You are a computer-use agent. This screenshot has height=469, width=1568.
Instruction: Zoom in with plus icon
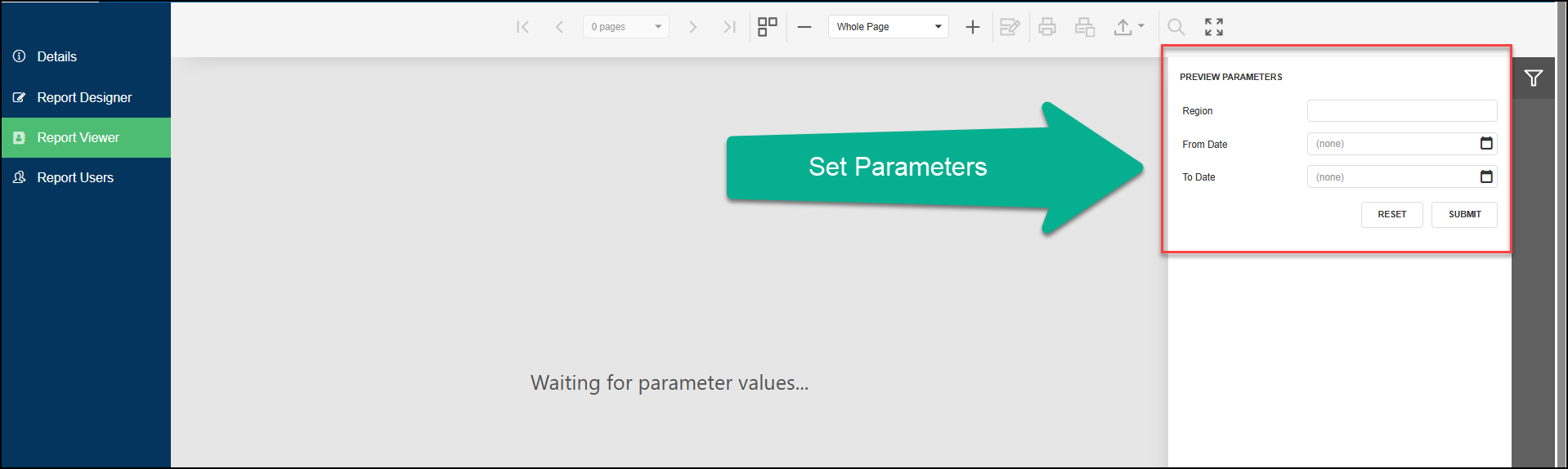pos(972,27)
